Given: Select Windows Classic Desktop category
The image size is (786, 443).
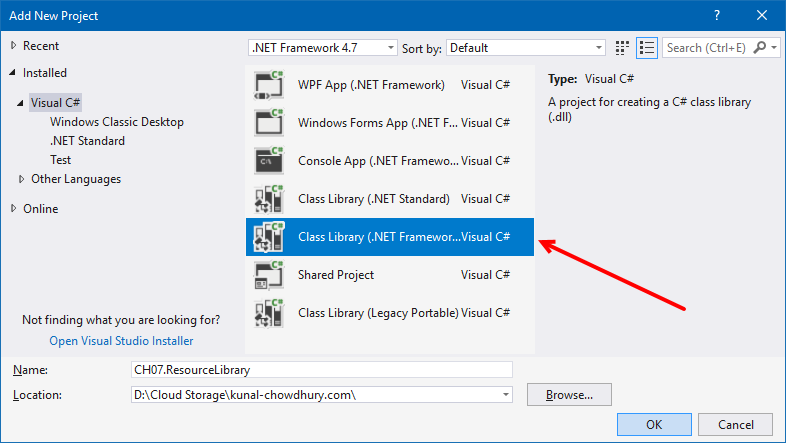Looking at the screenshot, I should click(117, 122).
